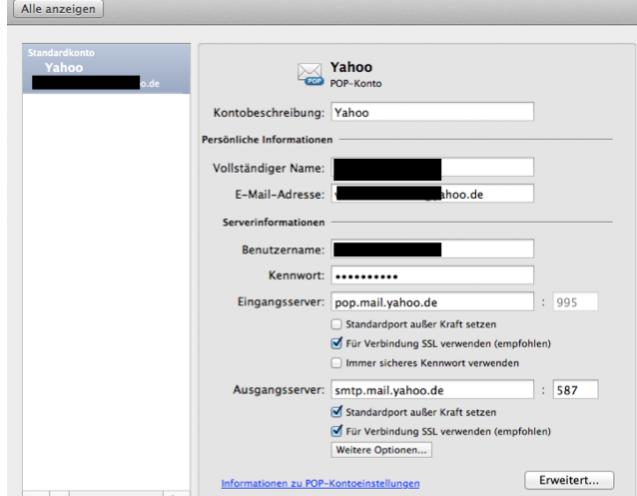Click the Benutzername field

[x=432, y=249]
